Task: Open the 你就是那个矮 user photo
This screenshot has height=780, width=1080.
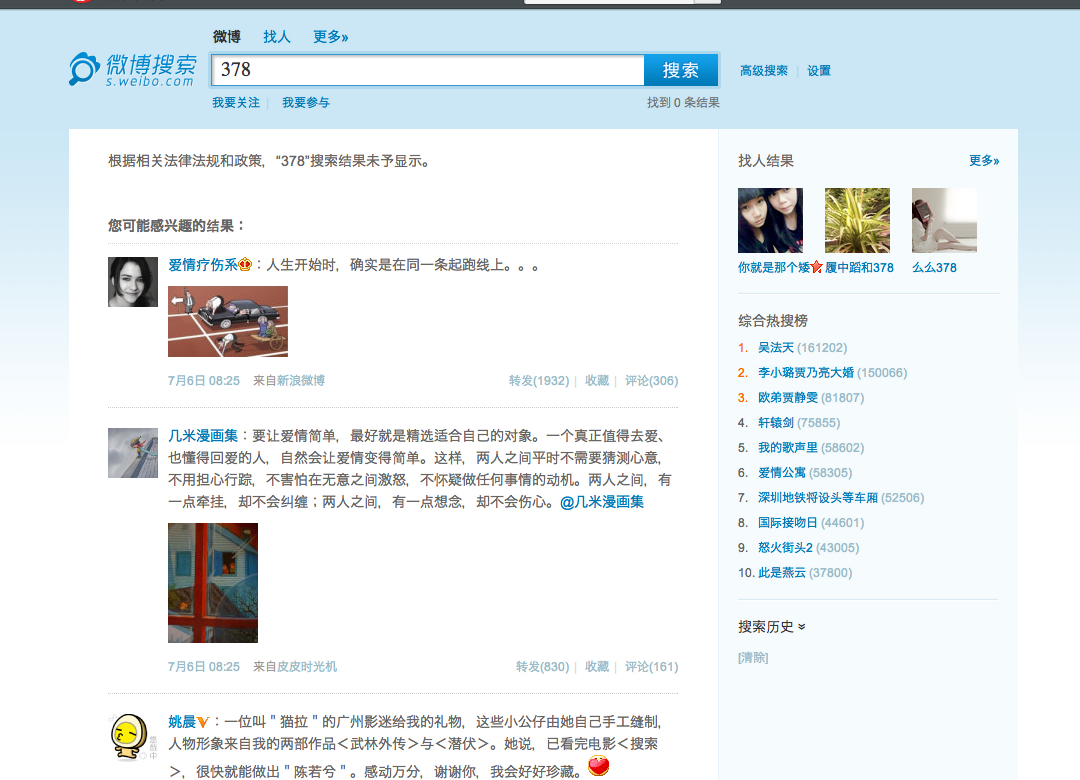Action: (x=770, y=220)
